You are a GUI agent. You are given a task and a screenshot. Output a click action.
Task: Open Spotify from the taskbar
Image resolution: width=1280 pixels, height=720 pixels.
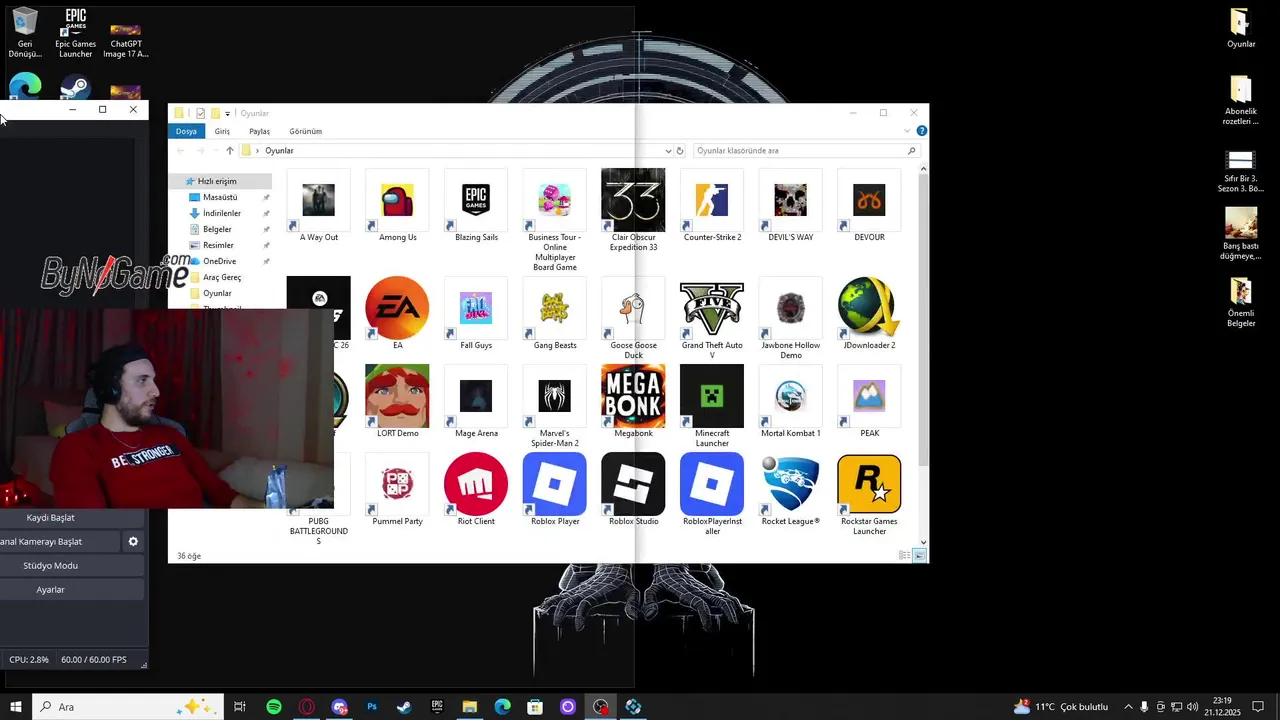(274, 707)
